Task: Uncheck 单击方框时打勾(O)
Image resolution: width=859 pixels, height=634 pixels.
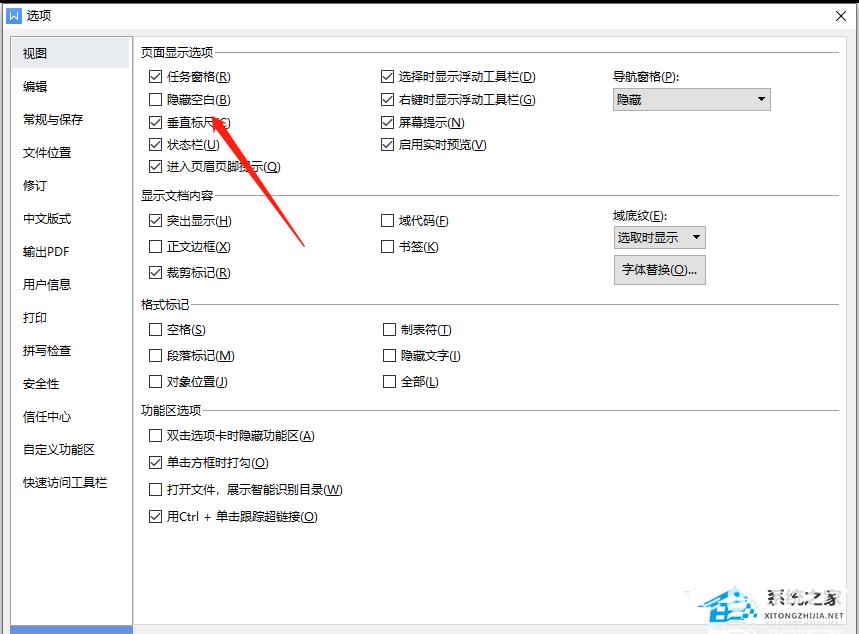Action: click(x=156, y=462)
